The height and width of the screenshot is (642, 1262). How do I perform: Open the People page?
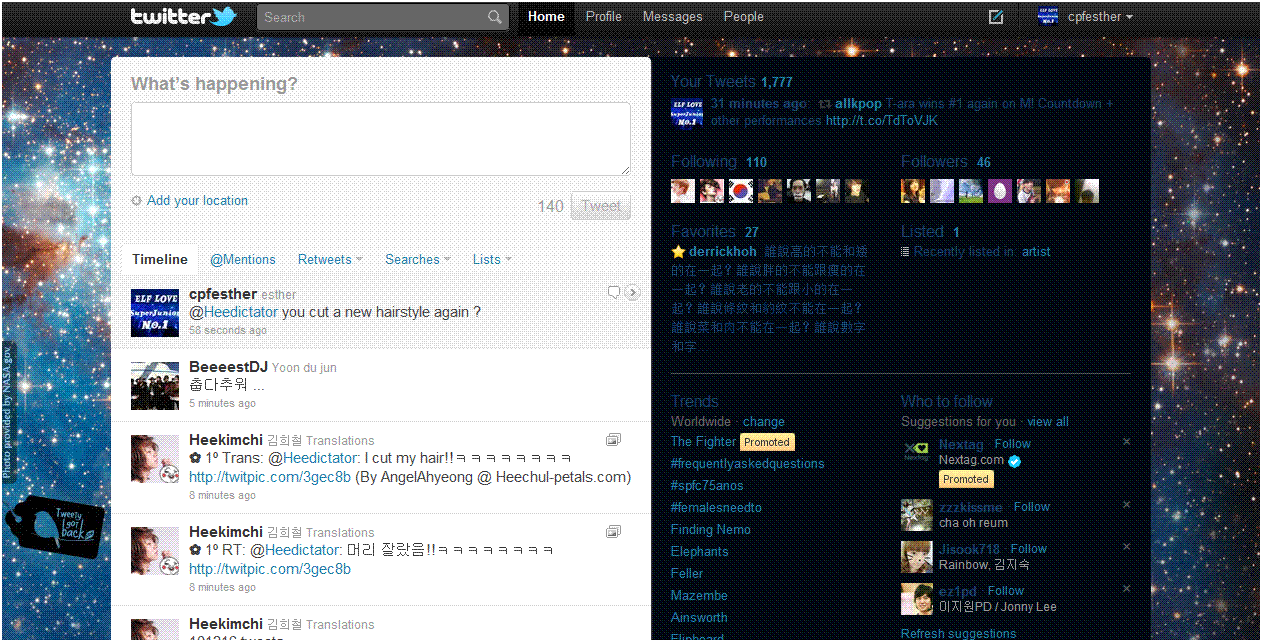pos(743,17)
